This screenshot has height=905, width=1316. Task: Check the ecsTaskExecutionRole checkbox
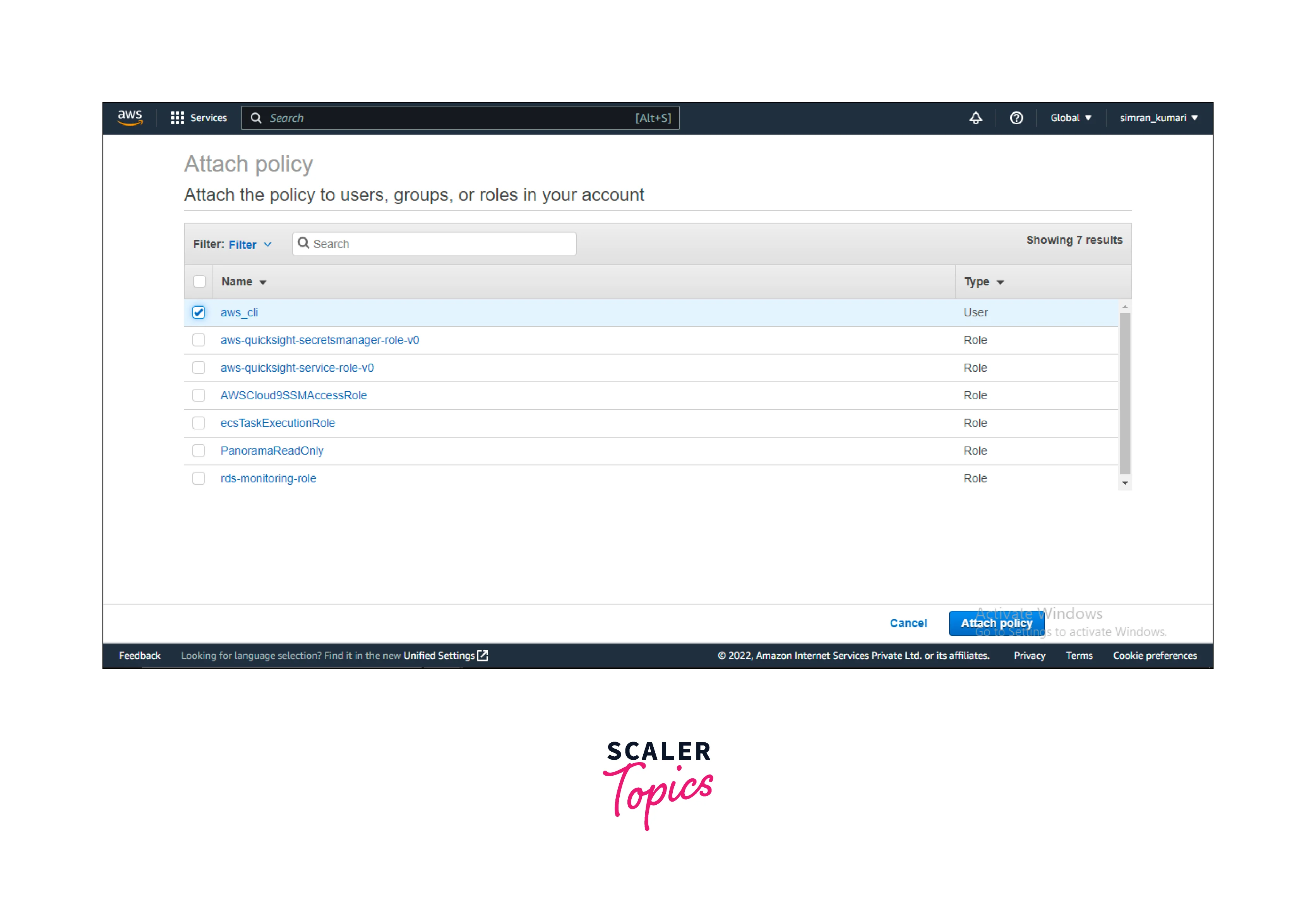click(x=198, y=423)
